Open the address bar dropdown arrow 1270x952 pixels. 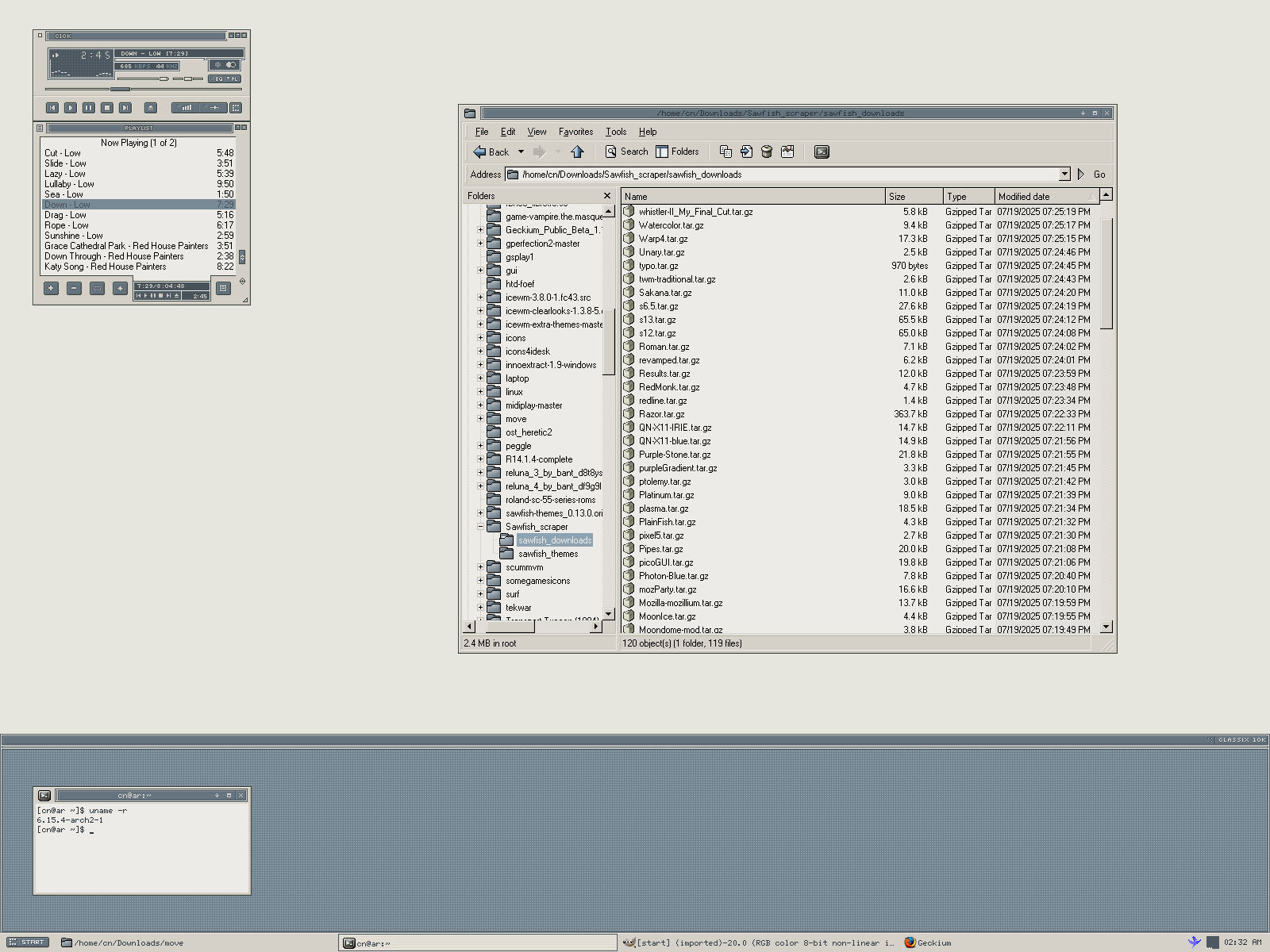[x=1064, y=175]
